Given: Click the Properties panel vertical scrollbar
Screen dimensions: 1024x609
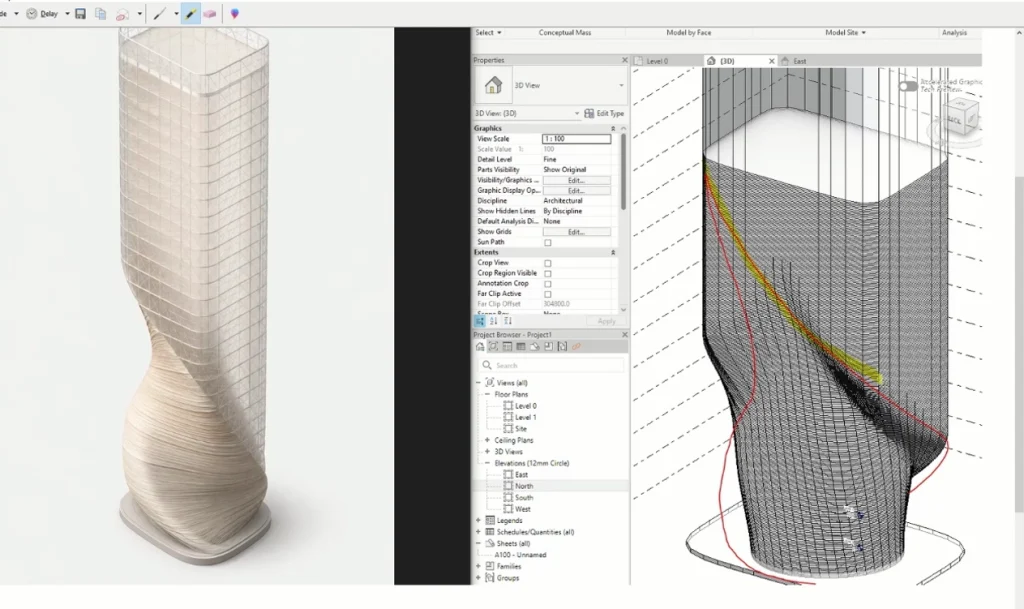Looking at the screenshot, I should point(623,173).
